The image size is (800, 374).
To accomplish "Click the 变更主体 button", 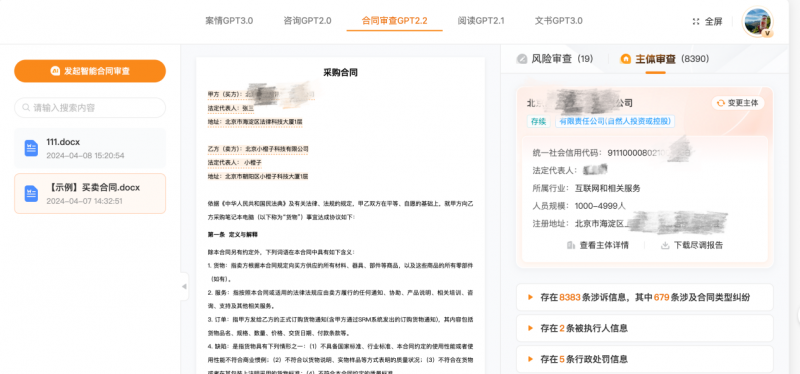I will coord(738,103).
